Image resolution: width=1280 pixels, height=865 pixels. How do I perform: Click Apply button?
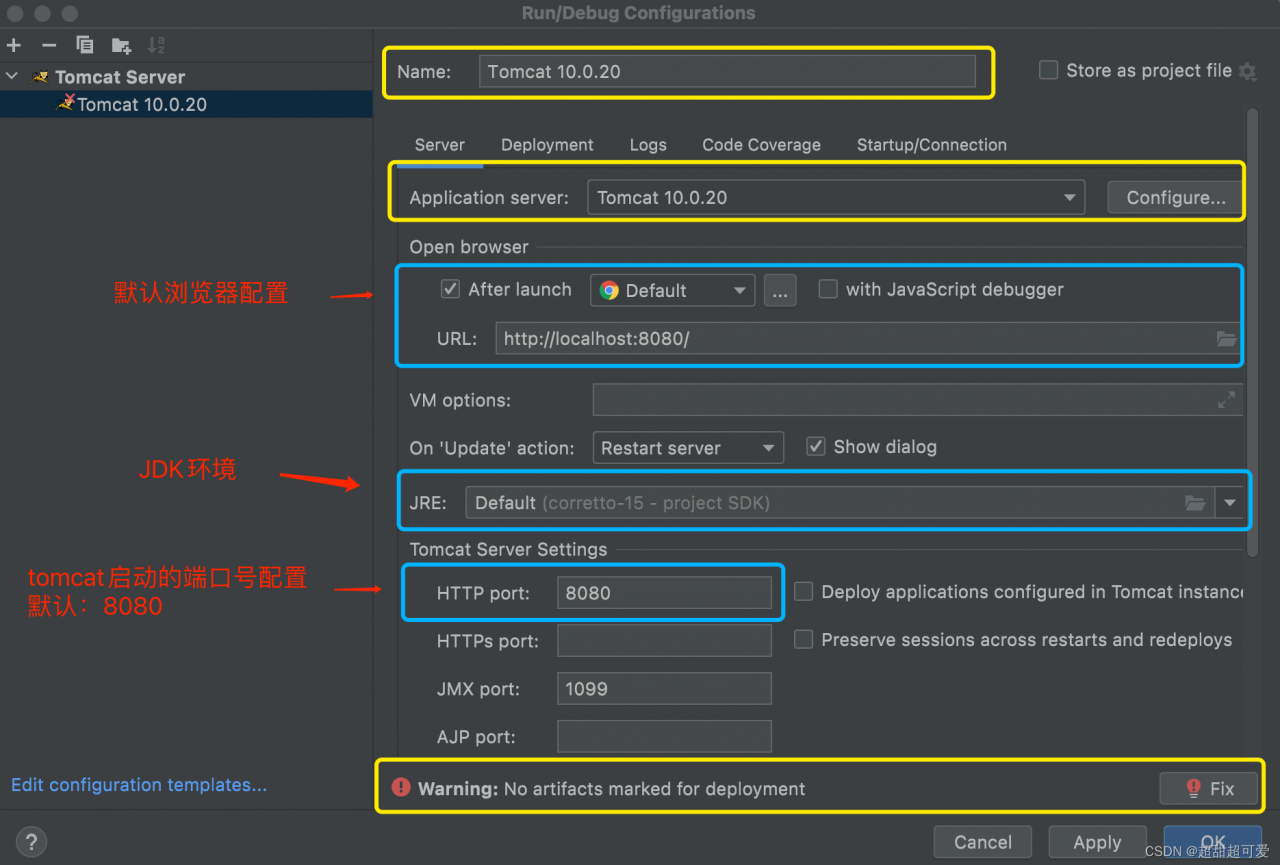1097,842
